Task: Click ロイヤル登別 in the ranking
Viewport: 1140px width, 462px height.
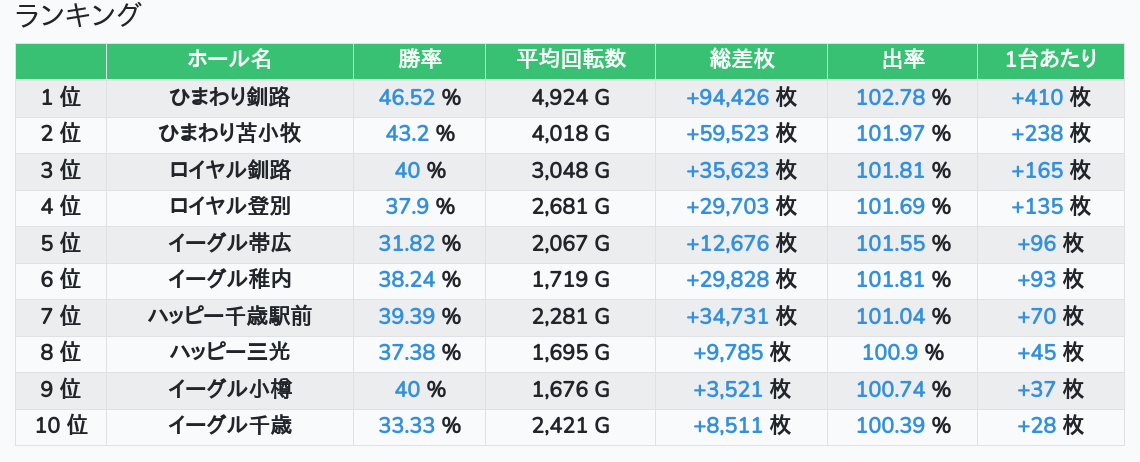Action: pos(230,207)
